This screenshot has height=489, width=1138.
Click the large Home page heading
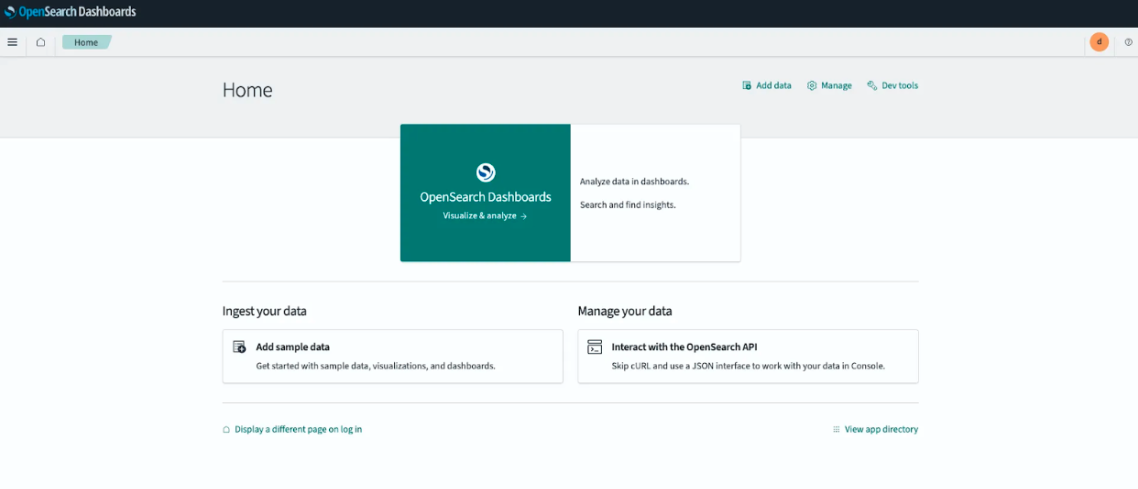point(247,90)
